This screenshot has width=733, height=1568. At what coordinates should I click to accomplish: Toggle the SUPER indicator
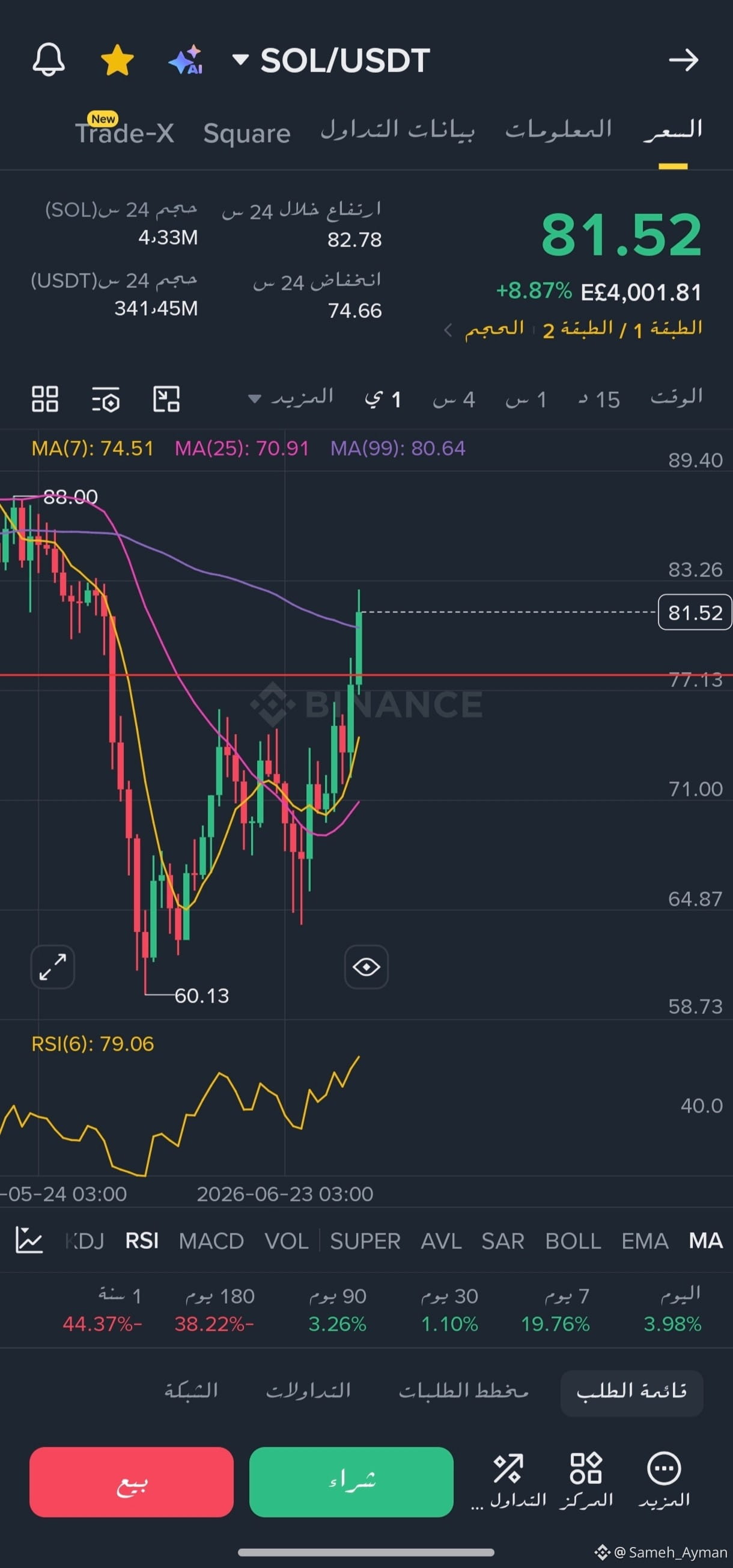click(365, 1241)
